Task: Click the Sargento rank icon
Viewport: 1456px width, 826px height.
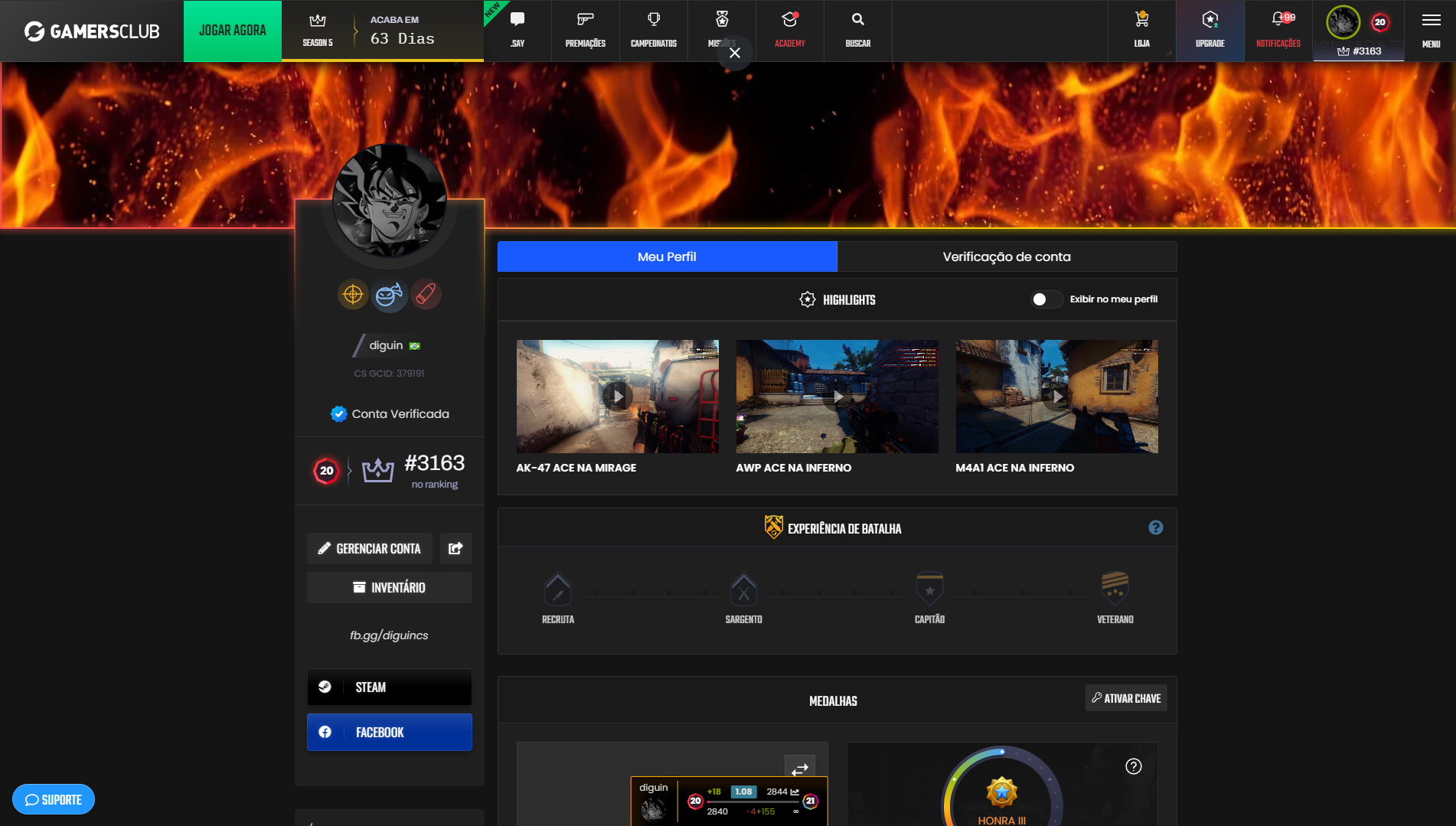Action: click(x=744, y=589)
